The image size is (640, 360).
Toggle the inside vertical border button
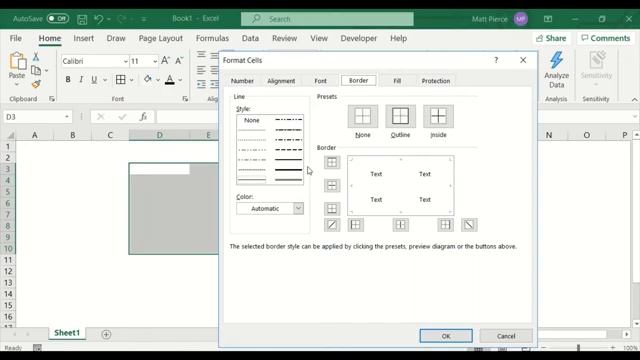click(x=400, y=225)
